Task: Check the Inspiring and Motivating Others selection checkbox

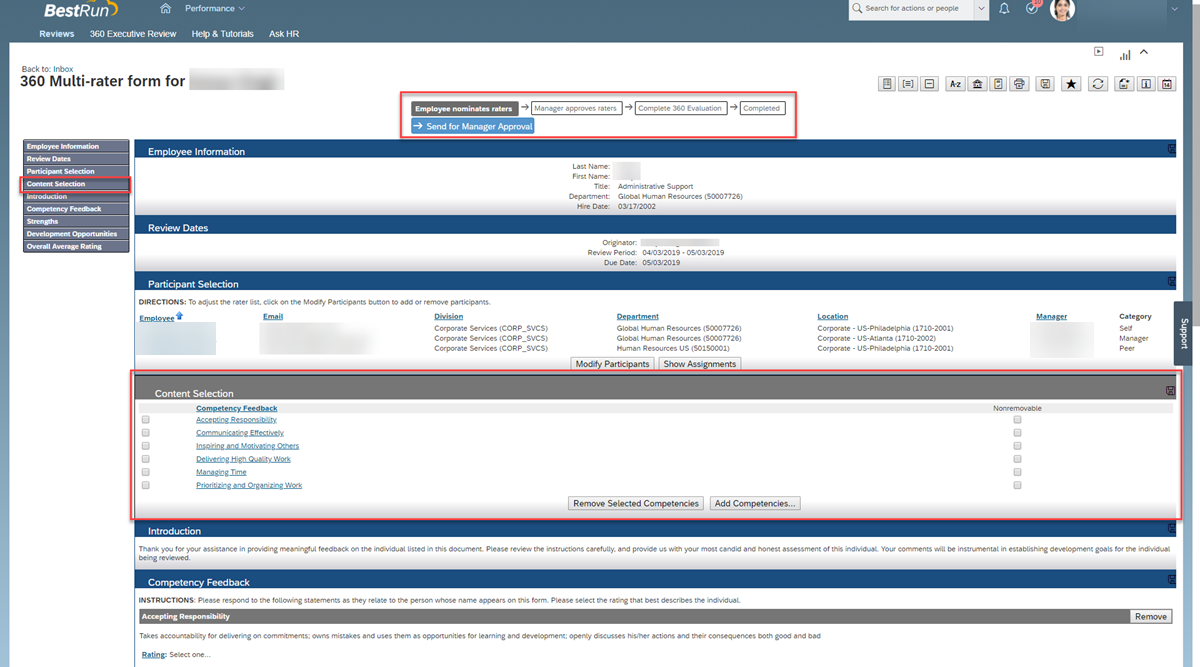Action: pyautogui.click(x=146, y=446)
